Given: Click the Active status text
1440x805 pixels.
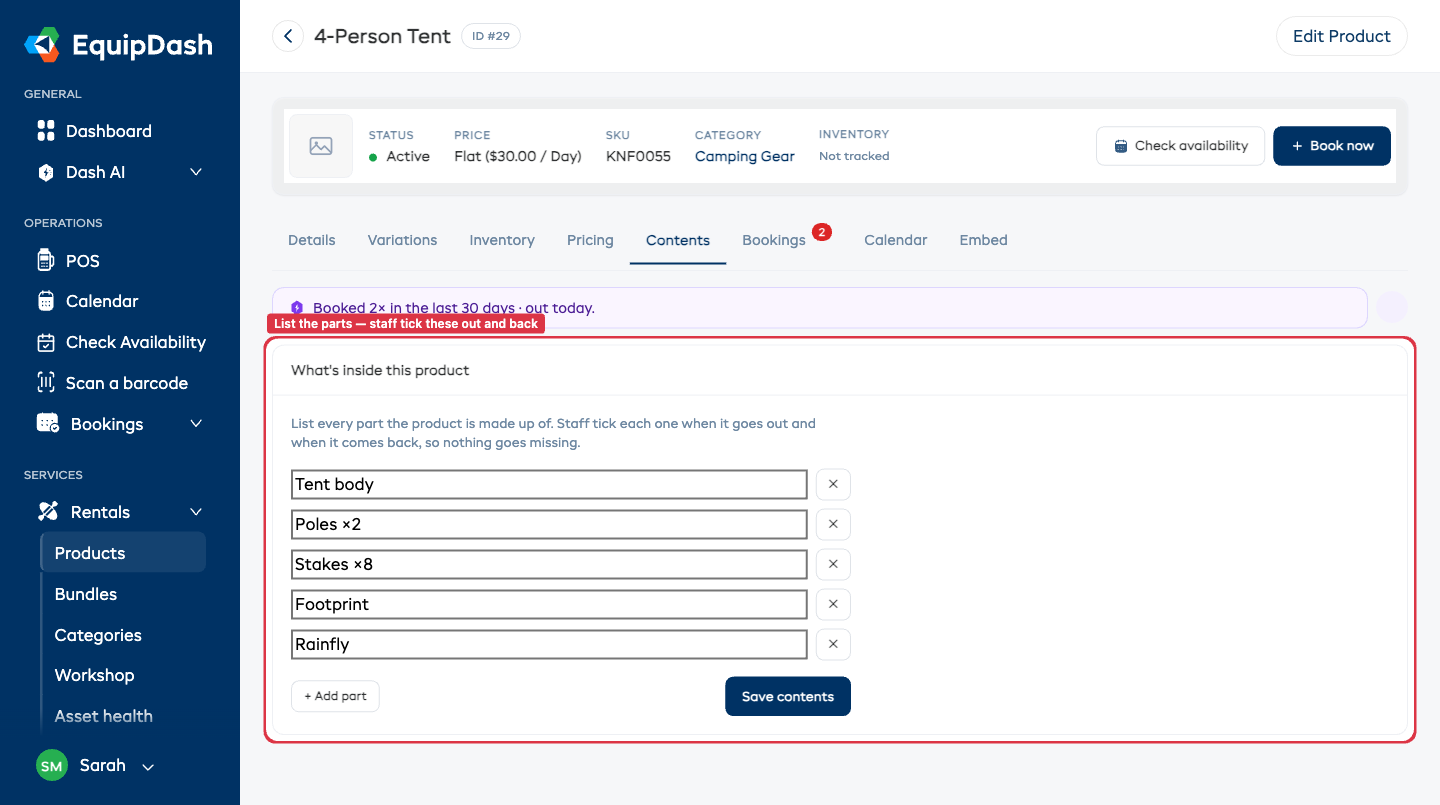Looking at the screenshot, I should 408,156.
